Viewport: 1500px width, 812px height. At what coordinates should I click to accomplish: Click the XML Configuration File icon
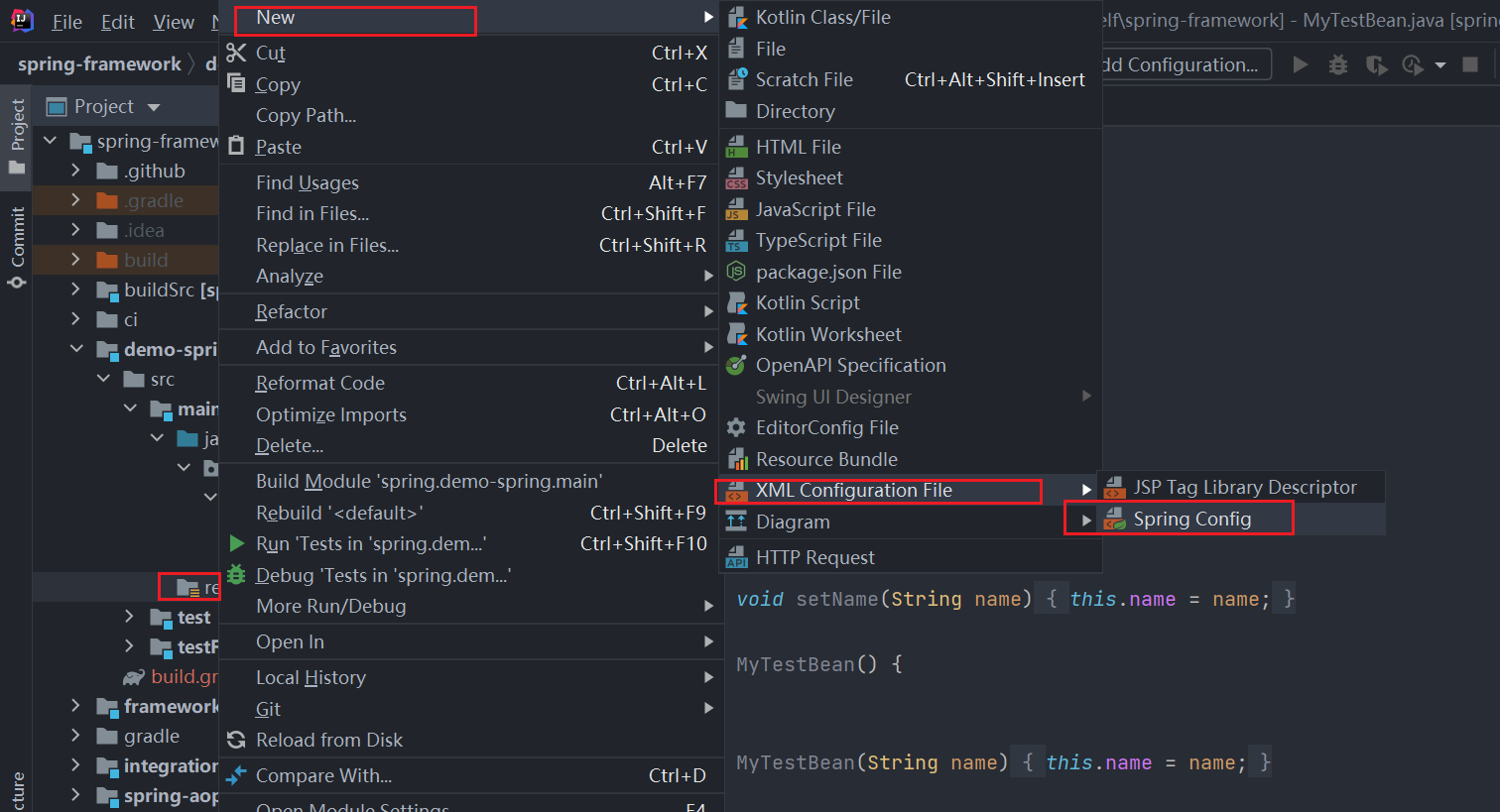pos(737,491)
